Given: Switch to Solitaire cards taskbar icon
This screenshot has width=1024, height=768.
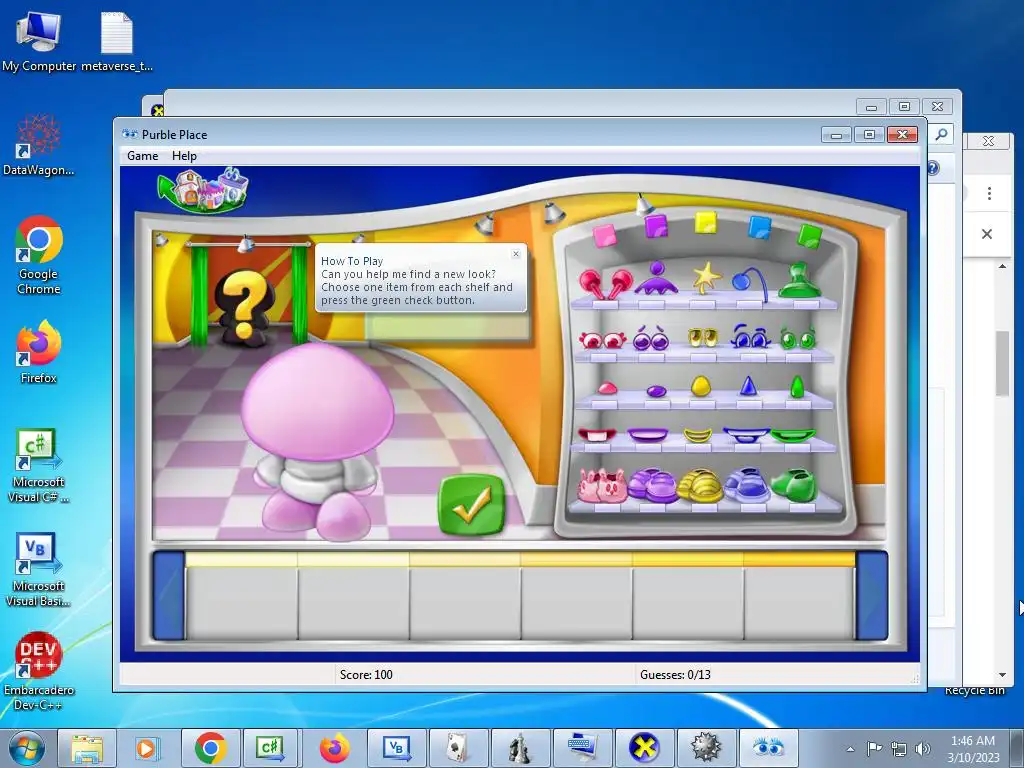Looking at the screenshot, I should point(458,748).
